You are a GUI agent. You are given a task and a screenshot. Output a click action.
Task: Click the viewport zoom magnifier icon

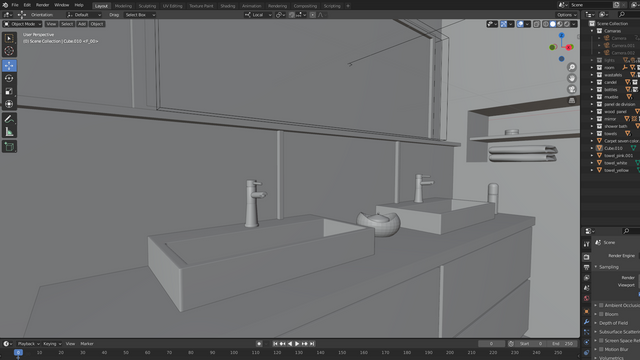pos(571,67)
